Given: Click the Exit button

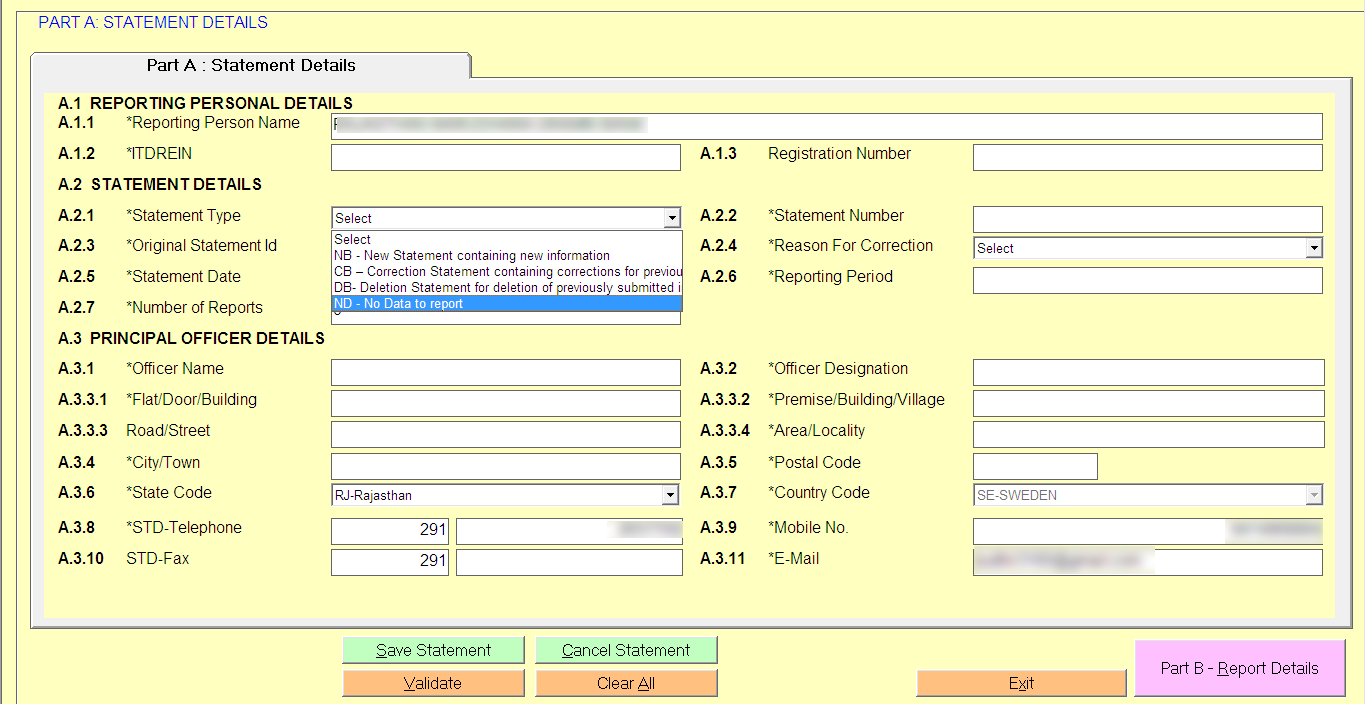Looking at the screenshot, I should [x=1021, y=683].
